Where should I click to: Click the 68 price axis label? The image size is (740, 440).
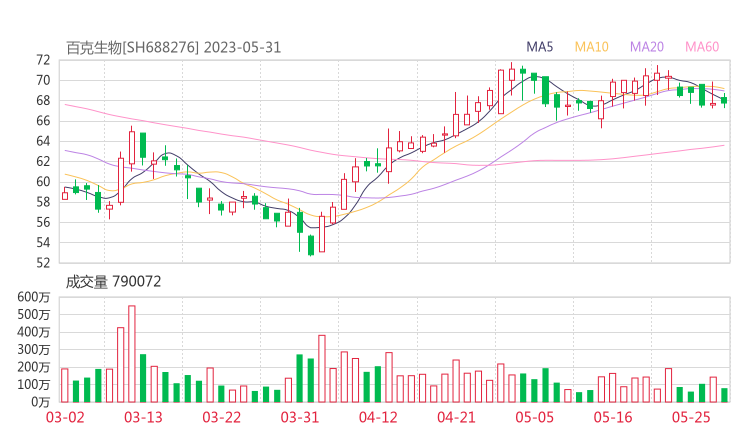point(43,101)
